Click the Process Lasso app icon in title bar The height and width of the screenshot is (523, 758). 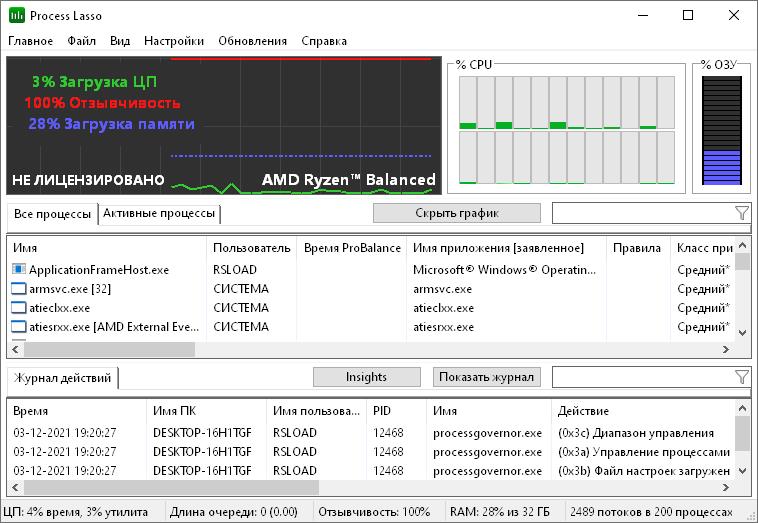17,15
